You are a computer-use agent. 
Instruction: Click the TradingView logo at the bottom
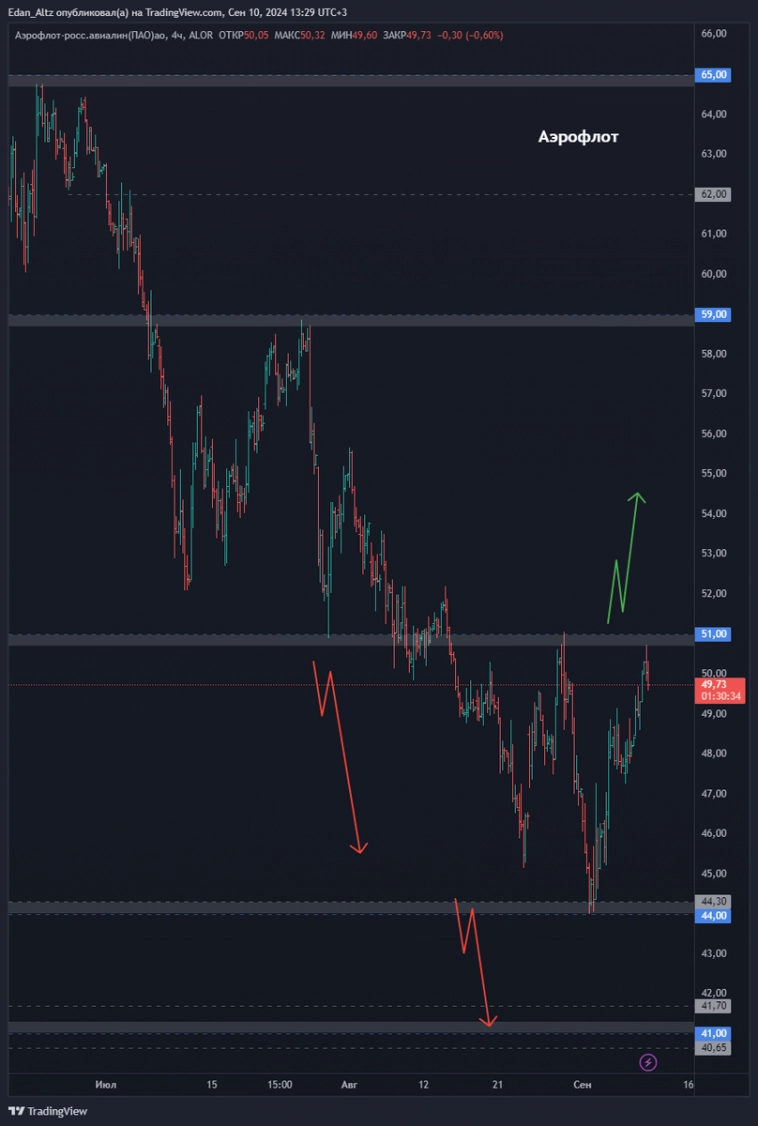(x=47, y=1111)
